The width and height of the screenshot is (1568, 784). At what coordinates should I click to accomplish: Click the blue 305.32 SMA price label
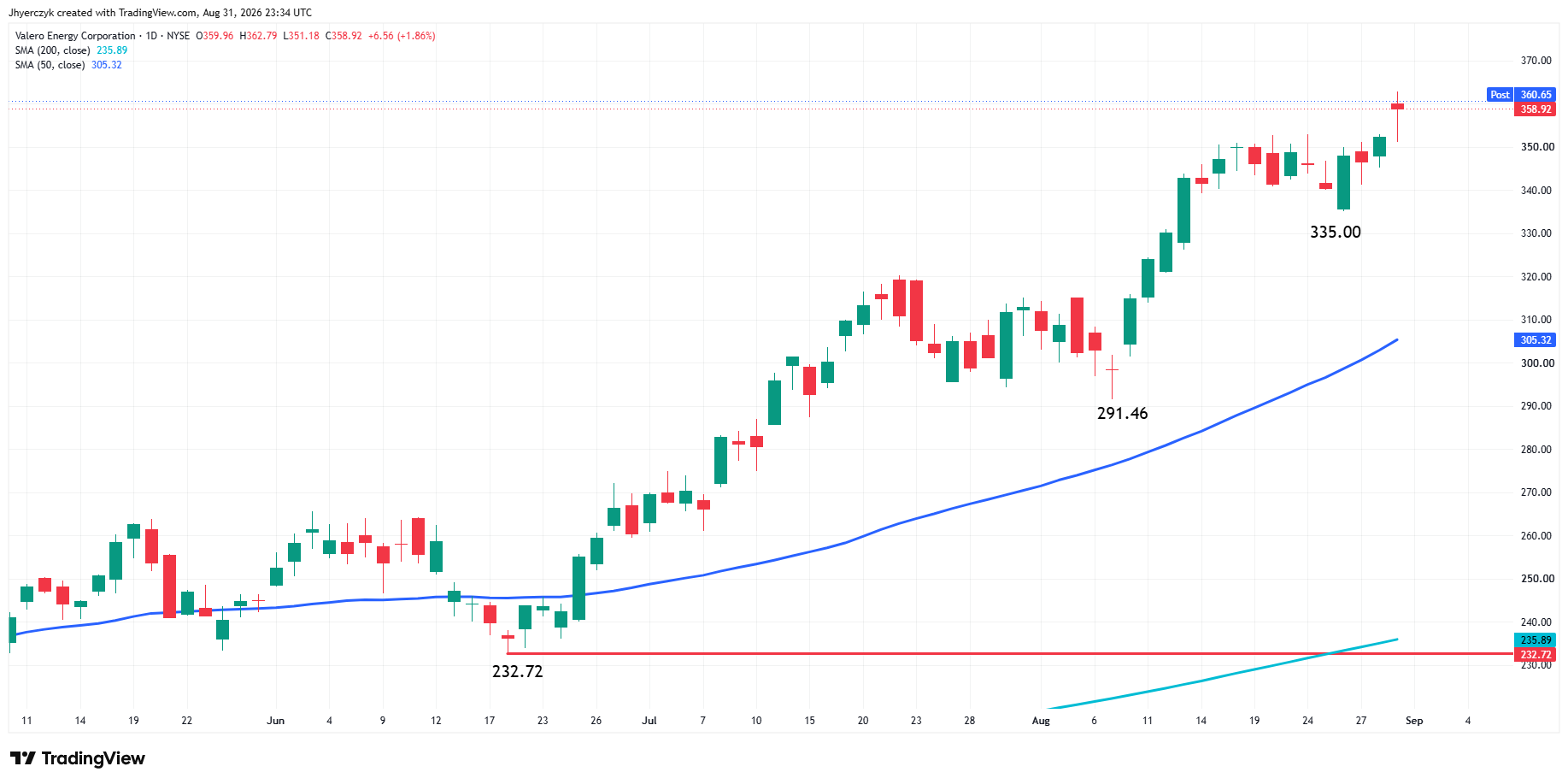point(1535,340)
